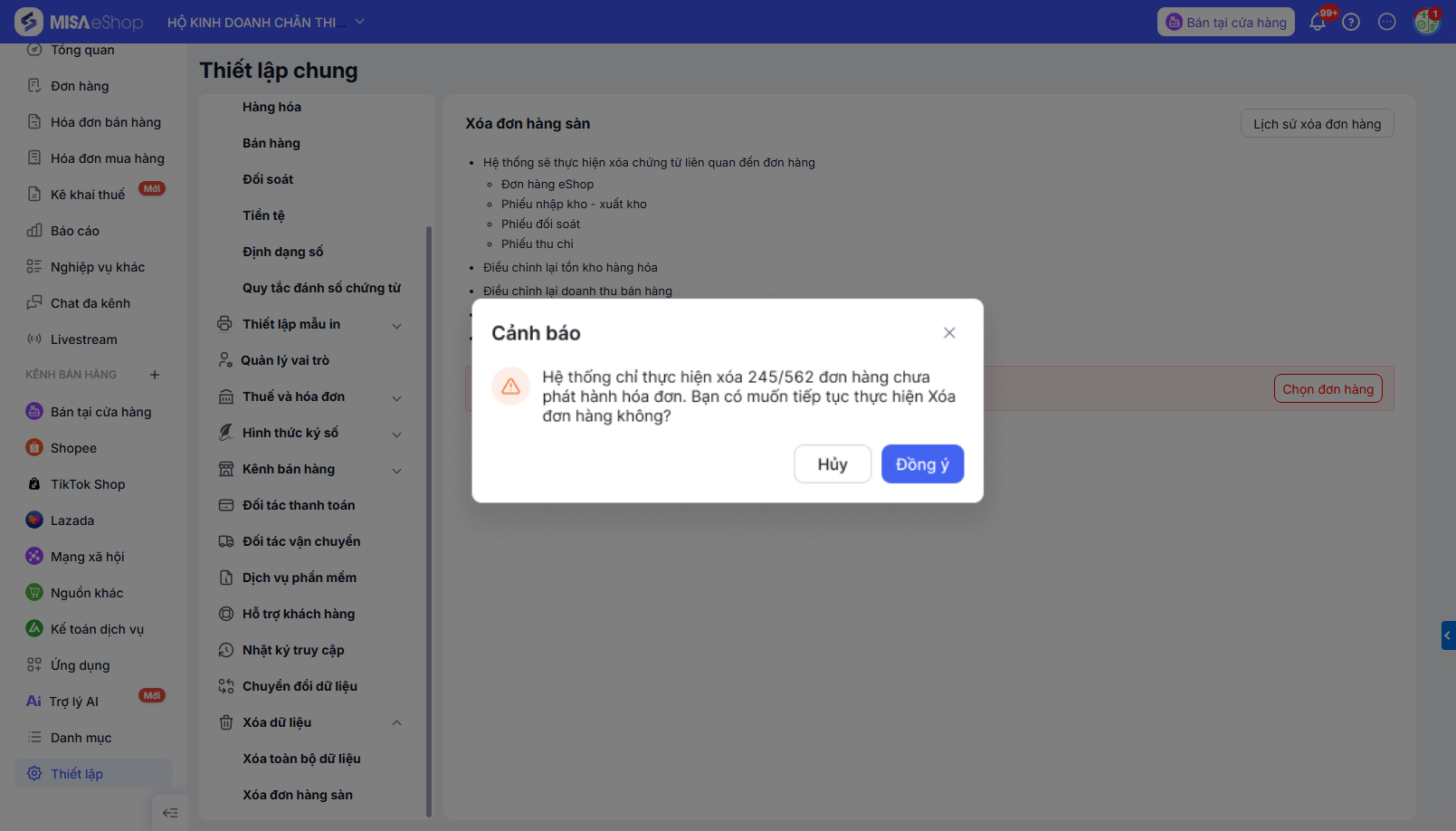This screenshot has height=831, width=1456.
Task: Select Xóa toàn bộ dữ liệu menu item
Action: pyautogui.click(x=301, y=759)
